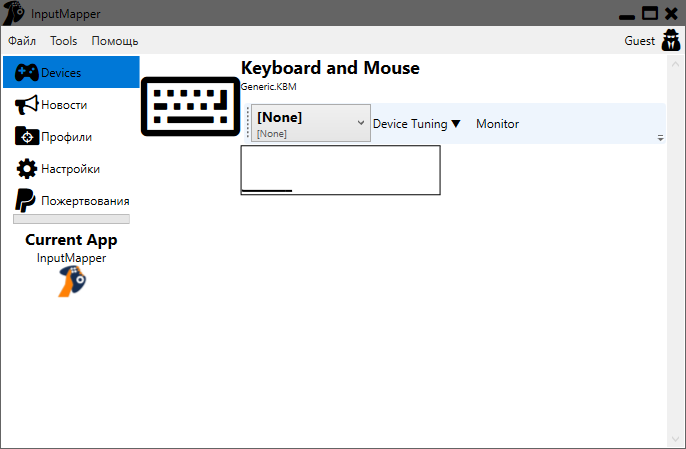Screen dimensions: 686x449
Task: Click the empty box below the profile selector
Action: click(340, 170)
